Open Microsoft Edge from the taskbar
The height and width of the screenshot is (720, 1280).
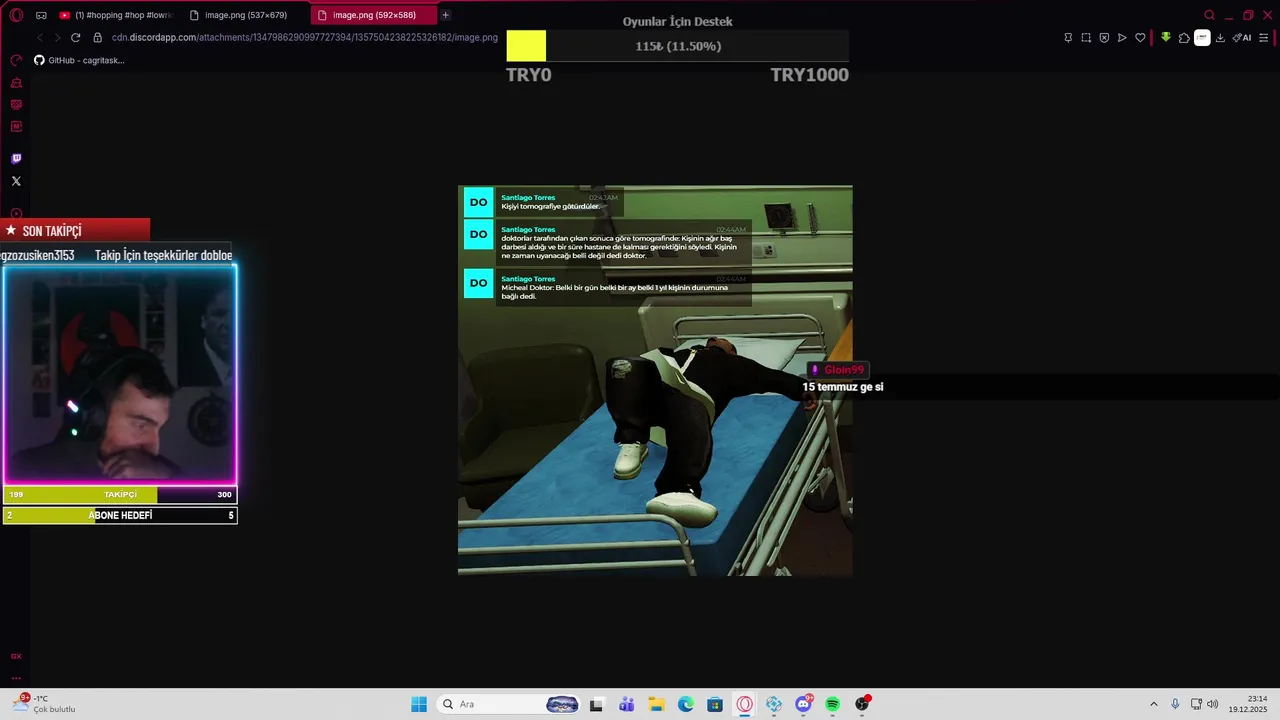pyautogui.click(x=686, y=704)
